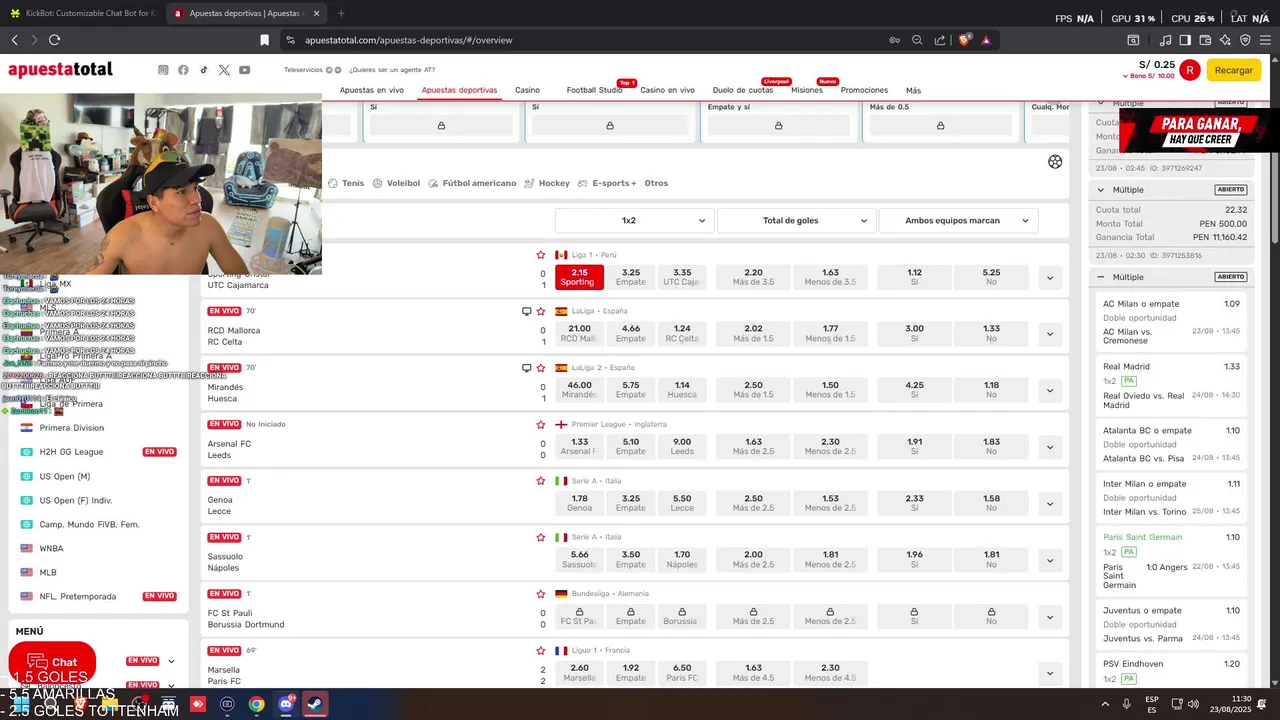Select 21.00 RCD Mallorca odds button
1280x720 pixels.
pos(579,333)
